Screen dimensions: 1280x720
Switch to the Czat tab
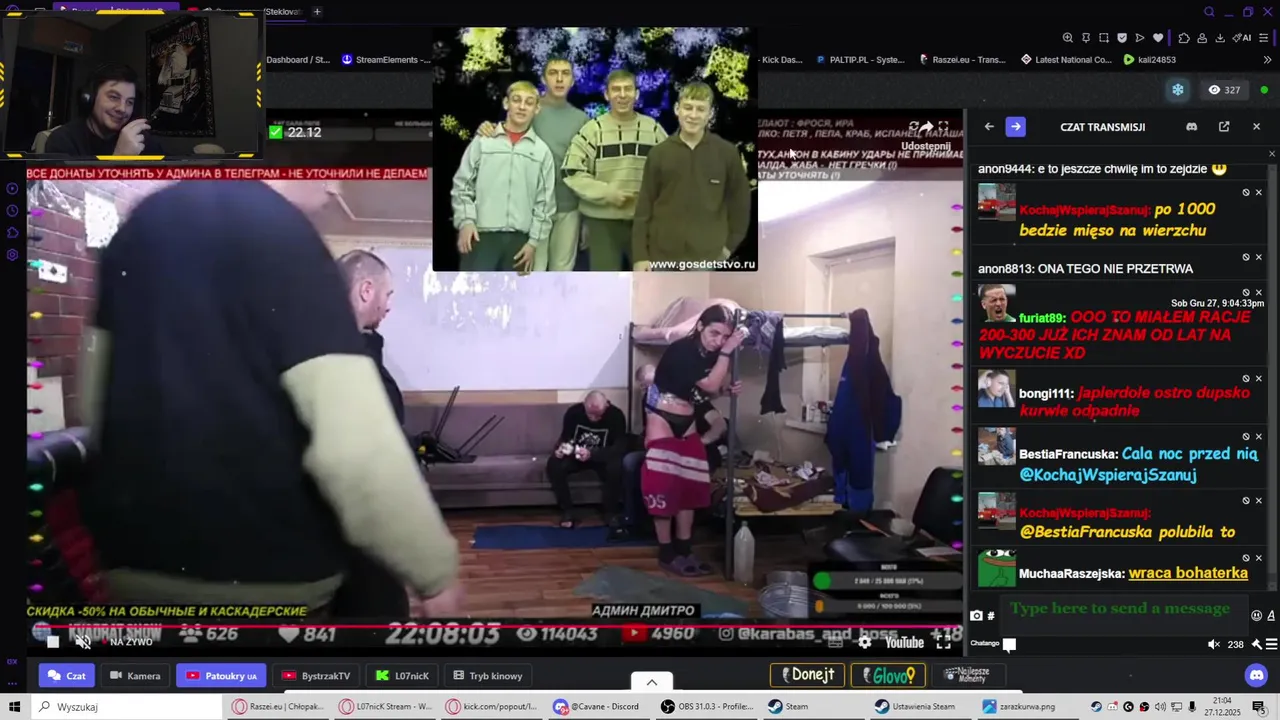coord(67,676)
